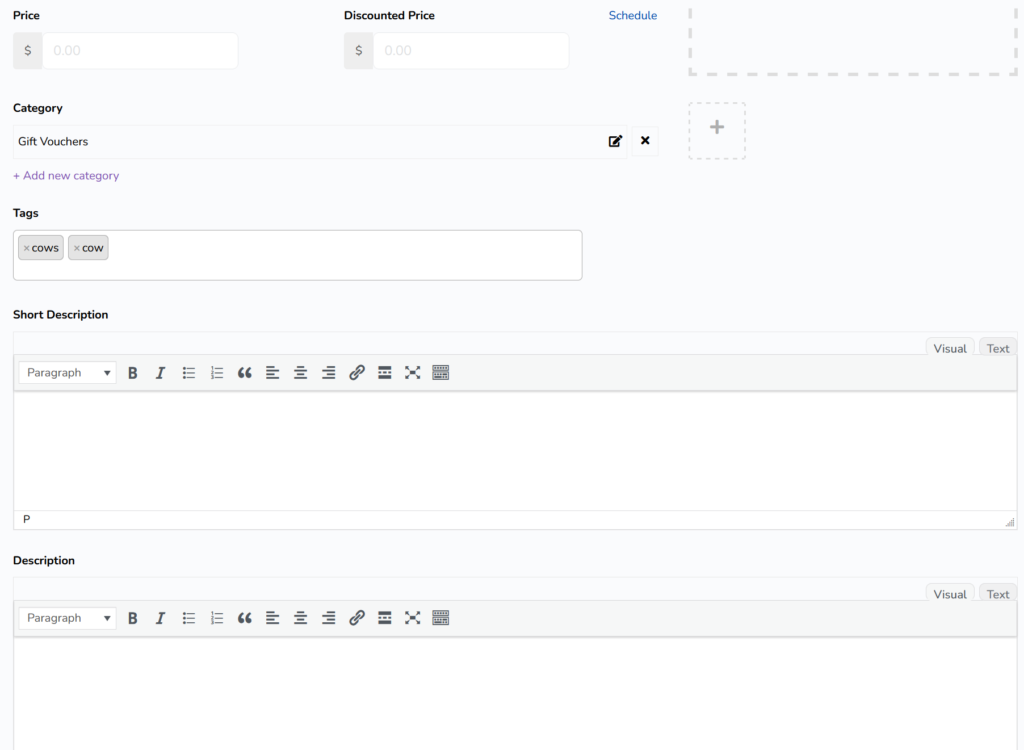Image resolution: width=1024 pixels, height=750 pixels.
Task: Apply blockquote in Short Description toolbar
Action: pyautogui.click(x=245, y=373)
